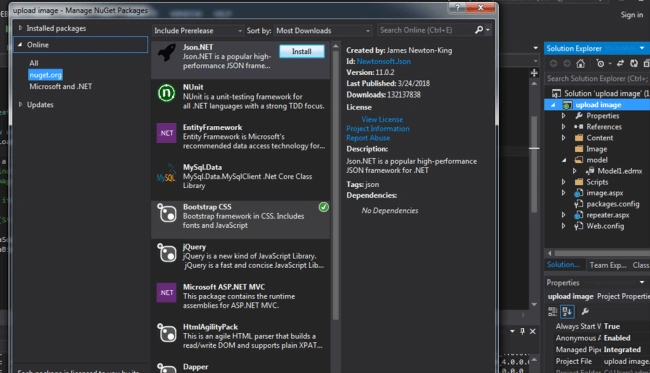Viewport: 650px width, 373px height.
Task: Click the jQuery package icon
Action: click(167, 253)
